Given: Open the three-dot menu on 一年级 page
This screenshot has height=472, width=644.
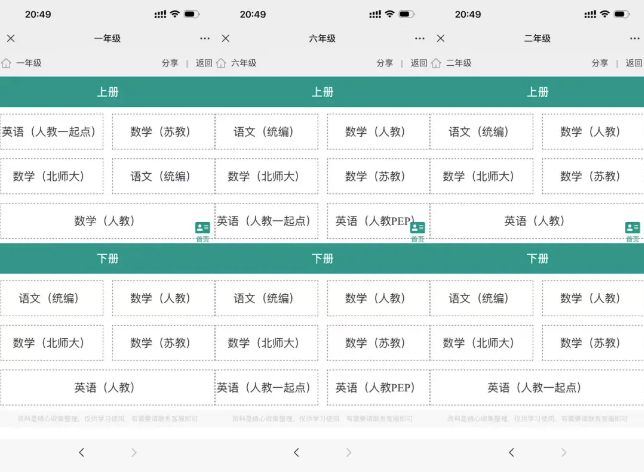Looking at the screenshot, I should pos(205,38).
